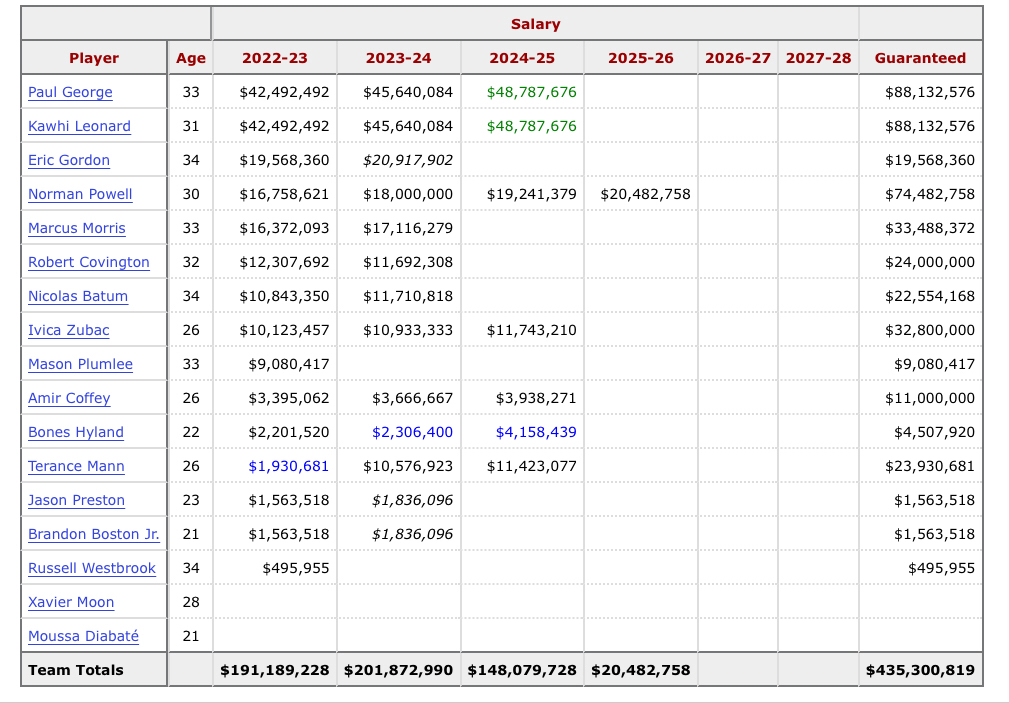Select Kawhi Leonard's green $48,787,676 salary

(x=532, y=126)
